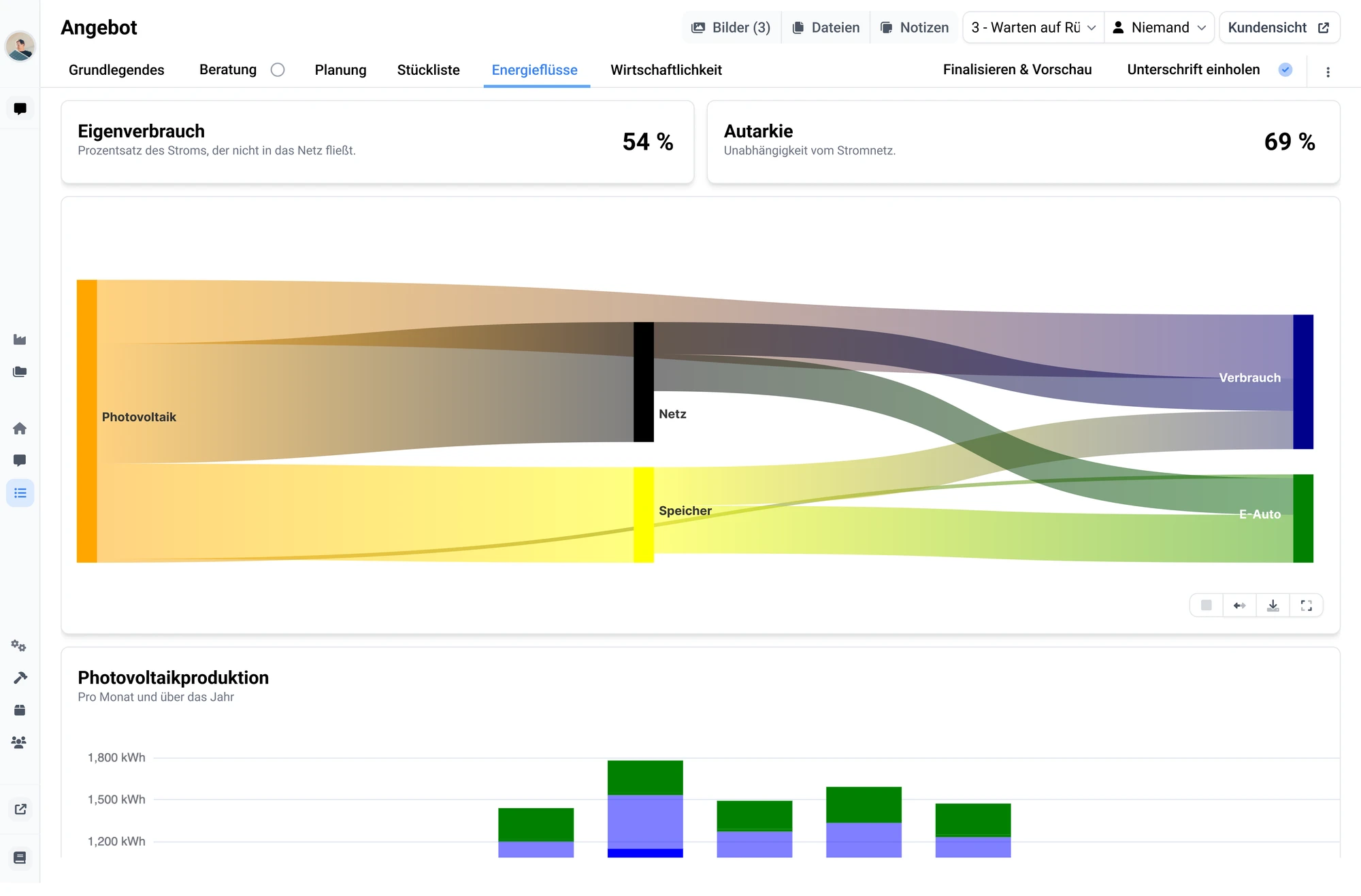Click the download chart icon
The image size is (1361, 896).
tap(1273, 605)
